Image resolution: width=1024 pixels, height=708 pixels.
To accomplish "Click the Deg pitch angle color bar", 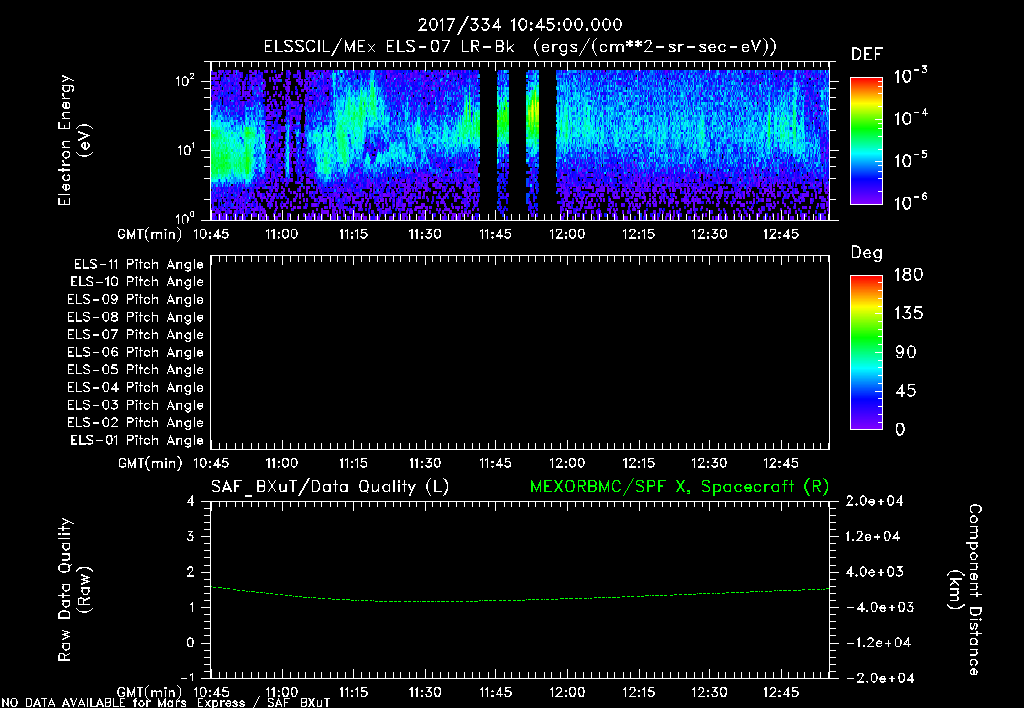I will pyautogui.click(x=866, y=353).
